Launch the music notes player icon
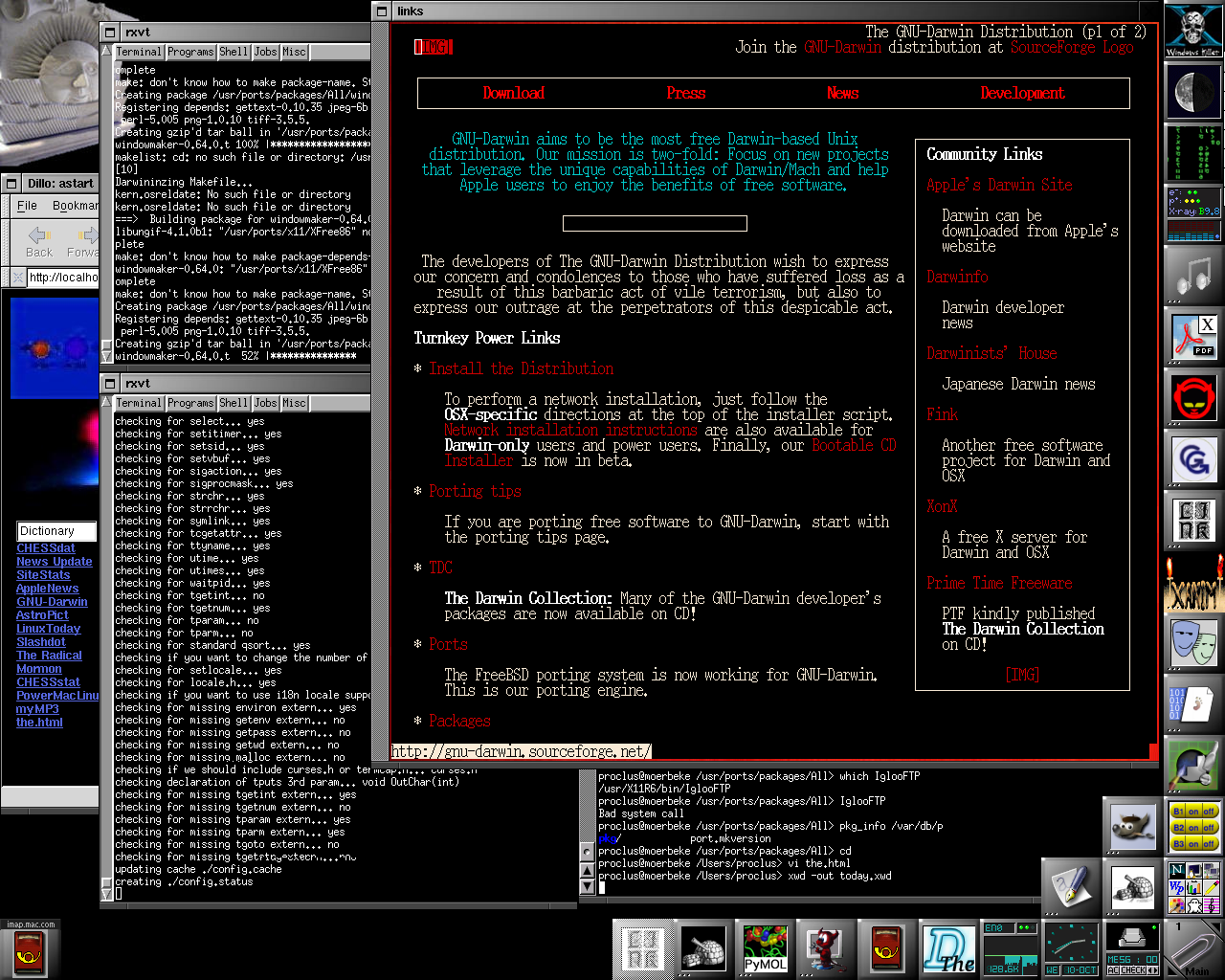1225x980 pixels. coord(1193,275)
